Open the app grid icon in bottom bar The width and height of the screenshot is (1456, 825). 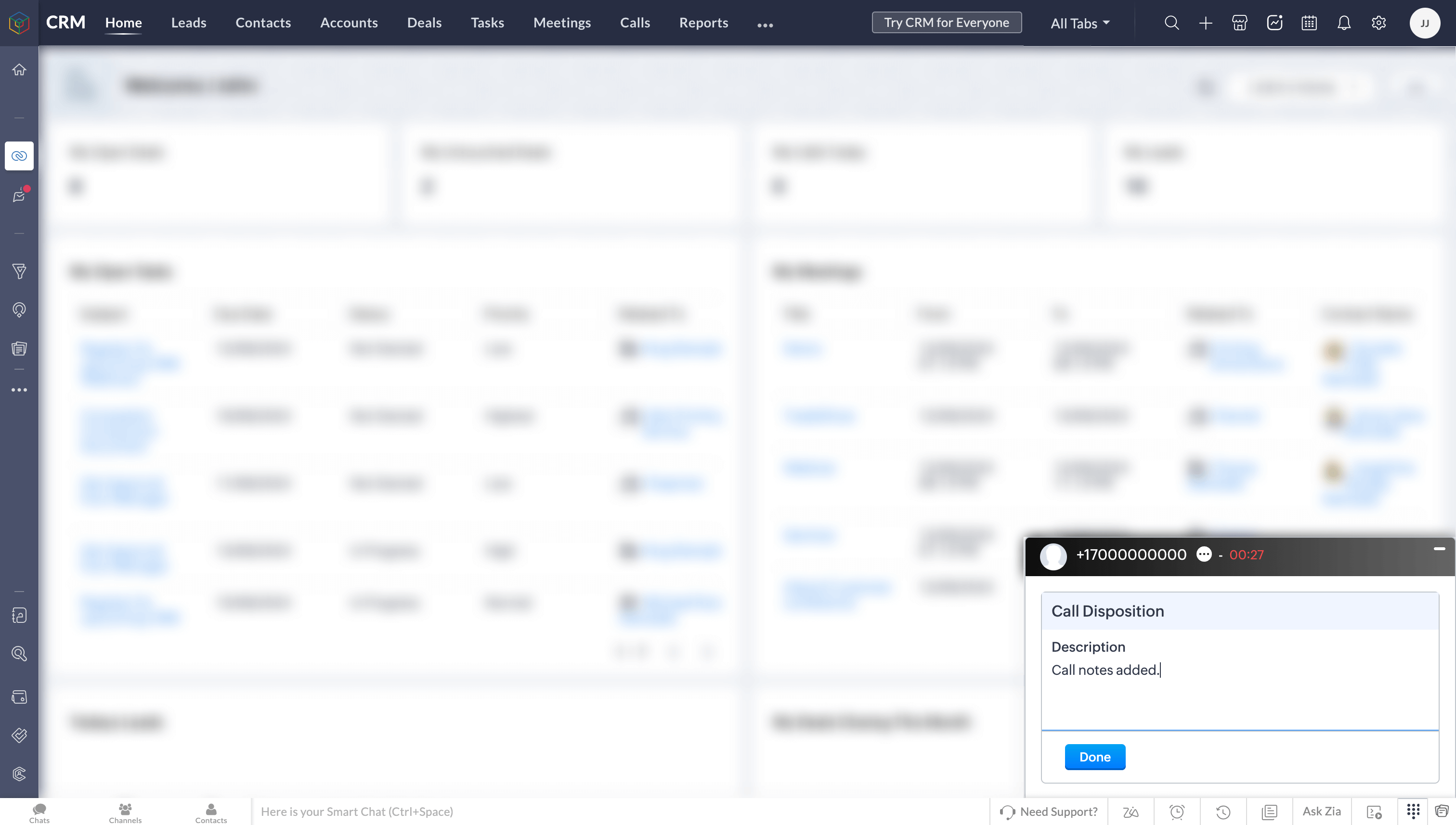pyautogui.click(x=1413, y=811)
